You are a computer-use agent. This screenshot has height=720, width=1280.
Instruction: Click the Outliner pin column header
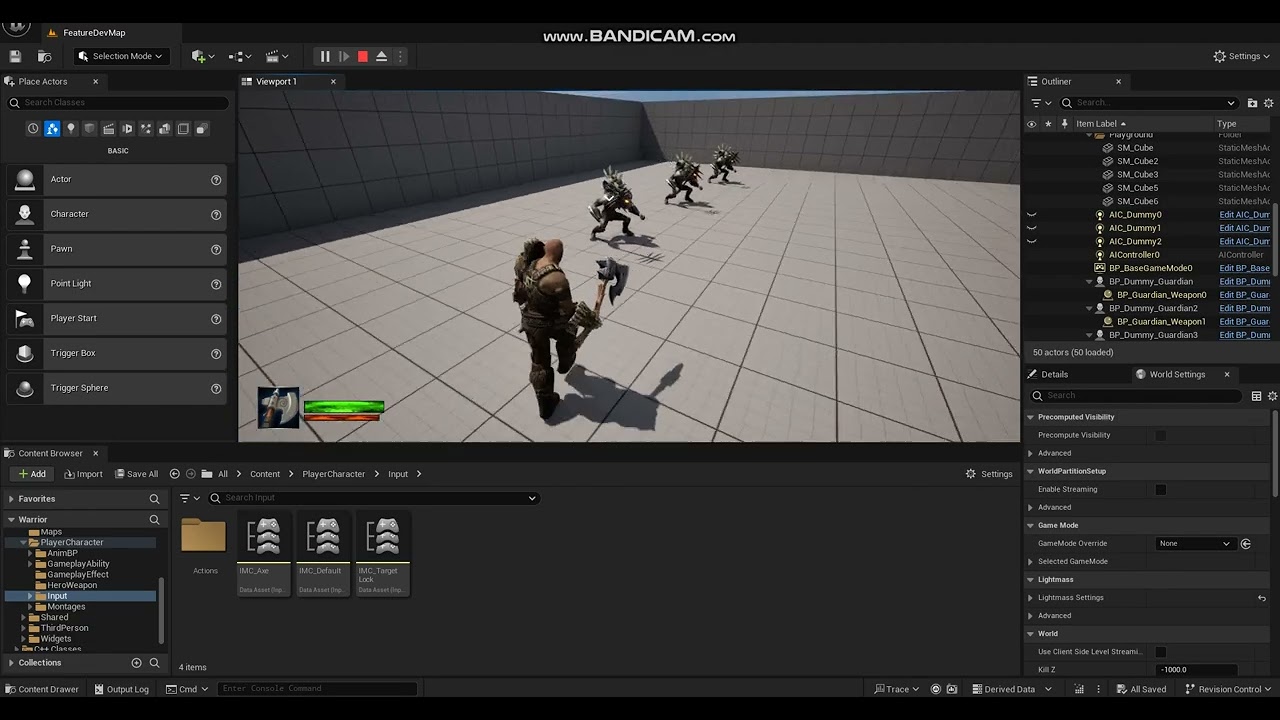1064,124
